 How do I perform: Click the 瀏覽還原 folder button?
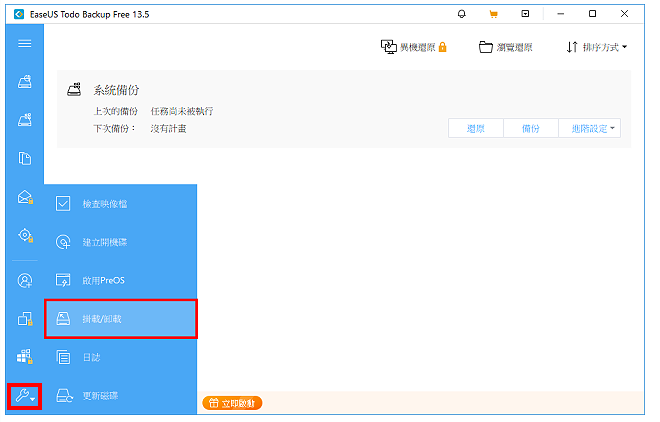pos(506,47)
